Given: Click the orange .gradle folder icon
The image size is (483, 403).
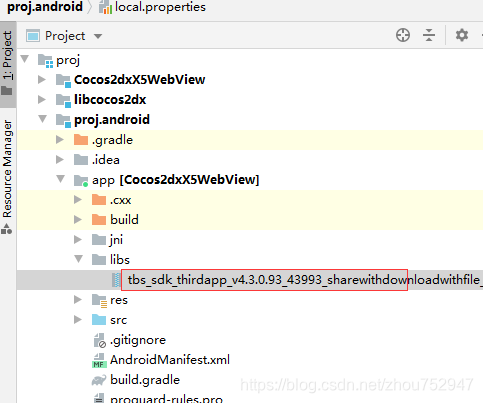Looking at the screenshot, I should [x=81, y=140].
